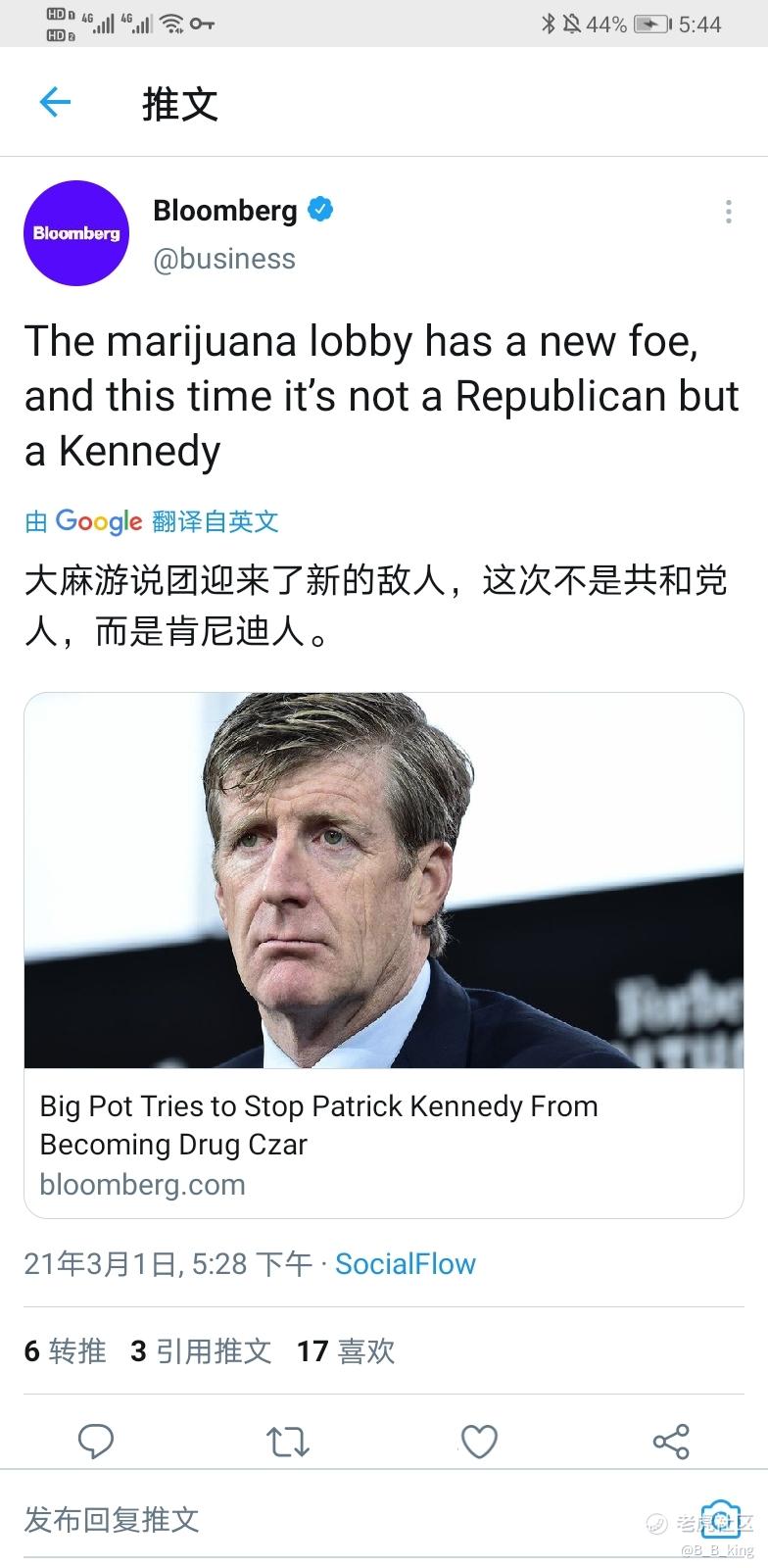Tap the reply speech bubble icon
The image size is (768, 1568).
96,1442
